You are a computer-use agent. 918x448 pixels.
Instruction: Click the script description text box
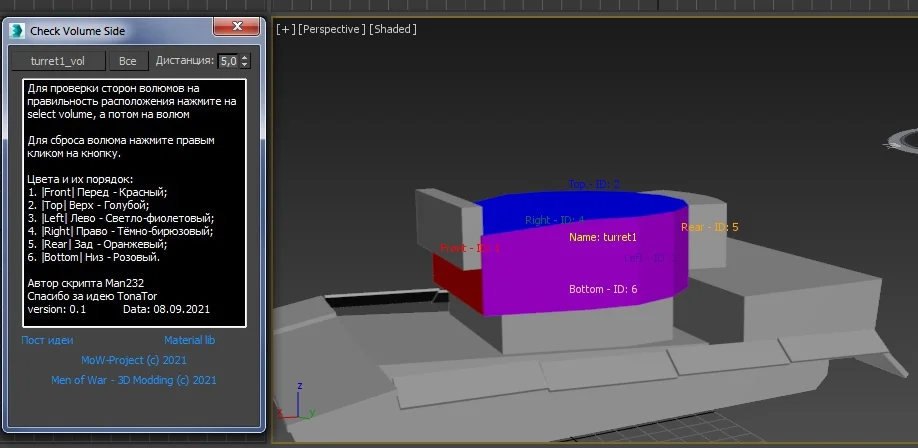[134, 203]
